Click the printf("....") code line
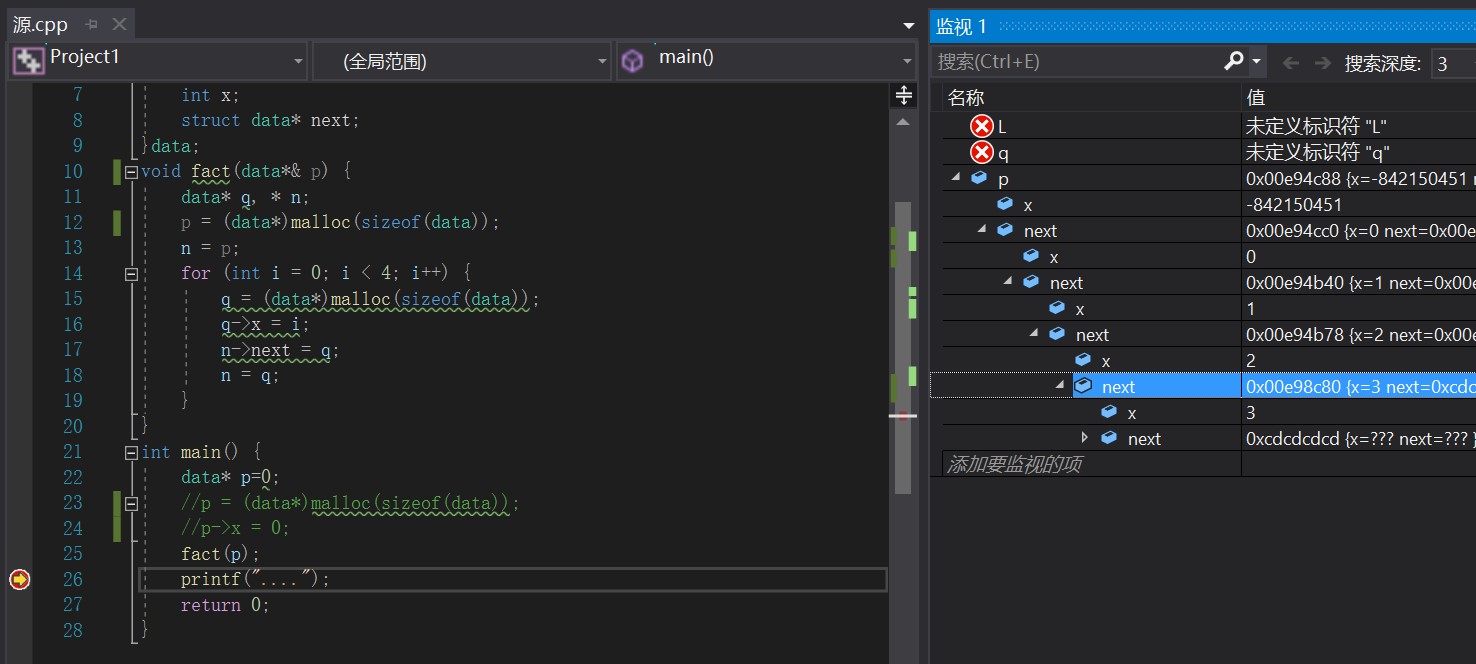The height and width of the screenshot is (664, 1476). (x=255, y=579)
